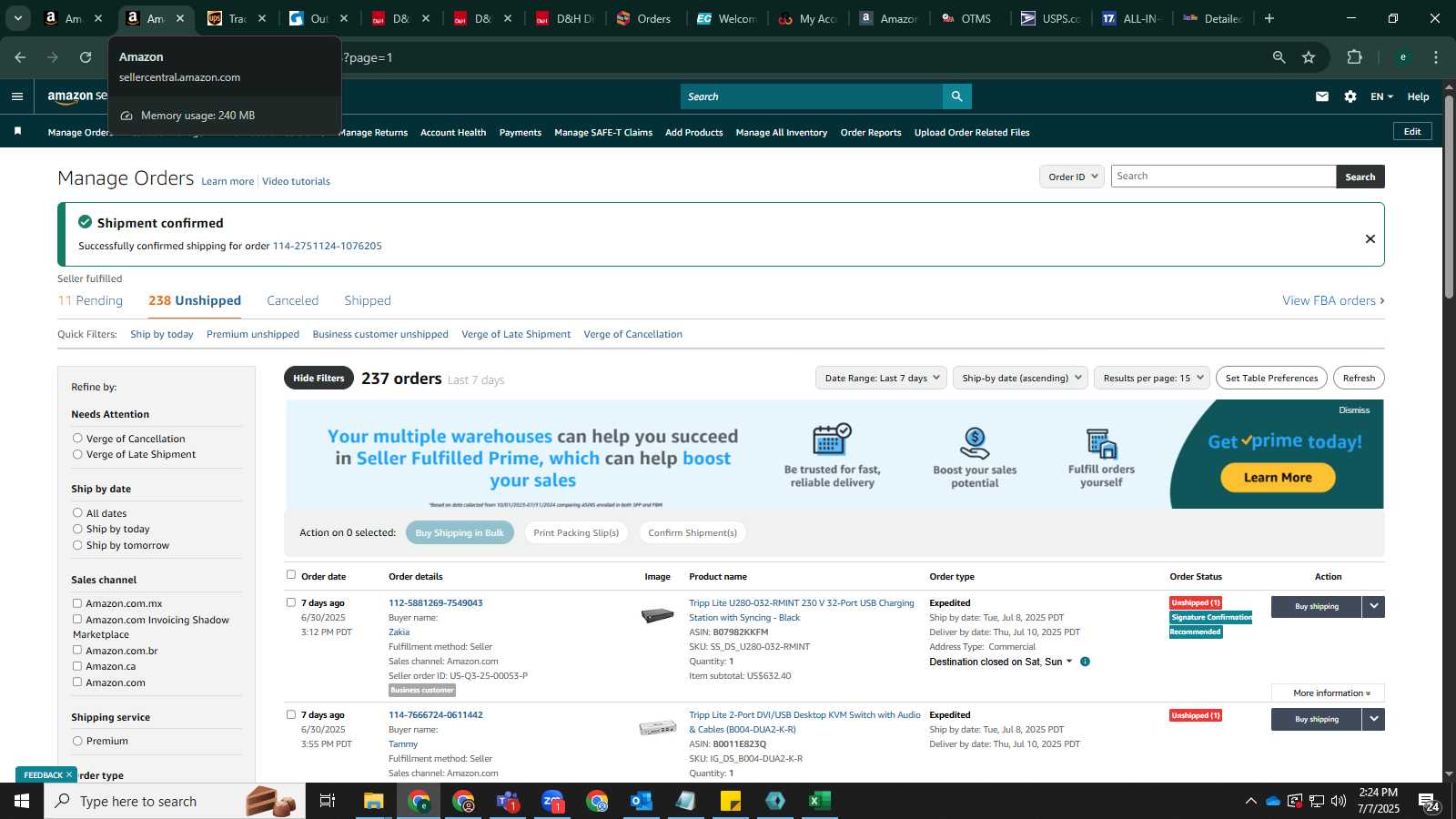Open the Seller Central hamburger menu
The height and width of the screenshot is (819, 1456).
pos(17,96)
